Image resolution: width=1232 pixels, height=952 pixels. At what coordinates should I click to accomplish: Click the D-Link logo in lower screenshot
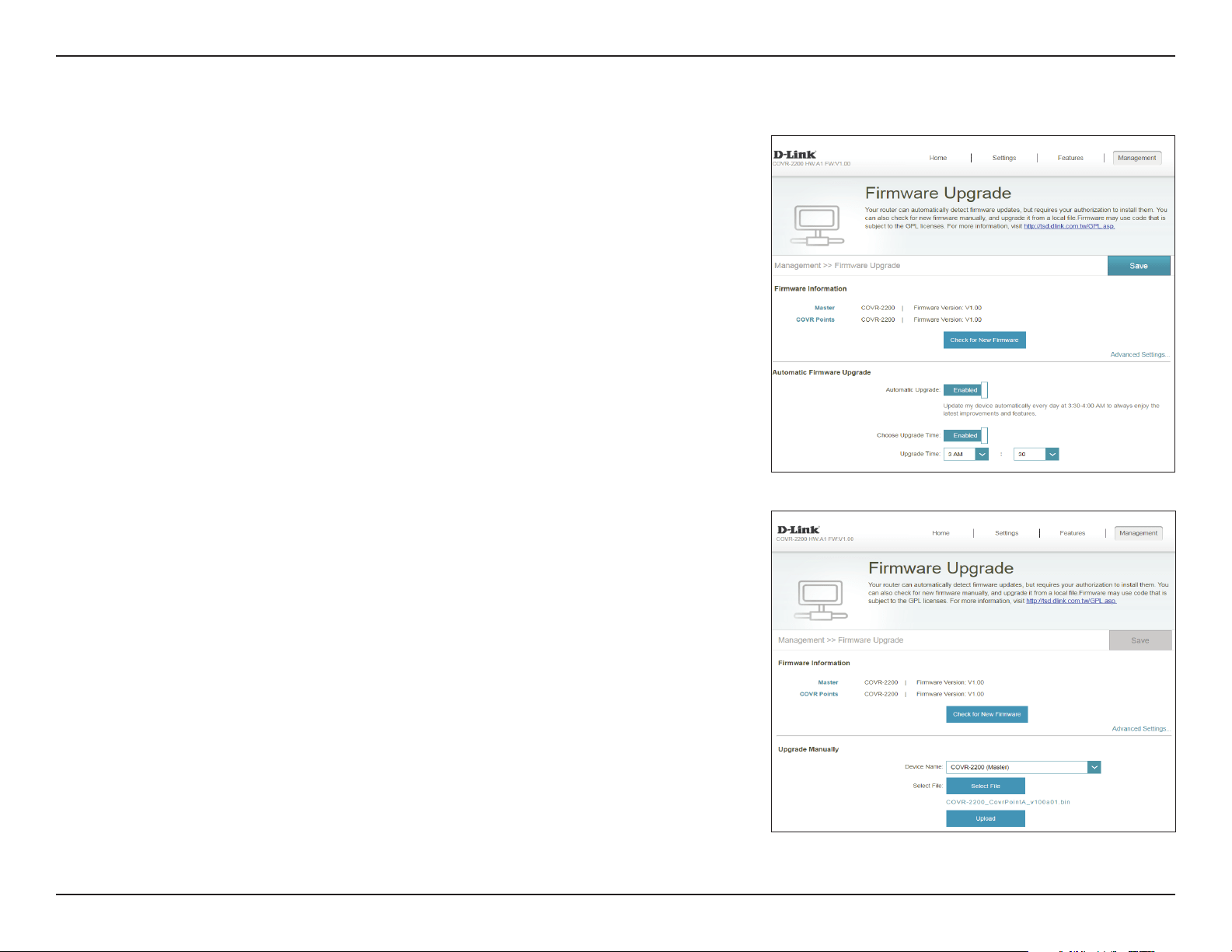pyautogui.click(x=798, y=530)
